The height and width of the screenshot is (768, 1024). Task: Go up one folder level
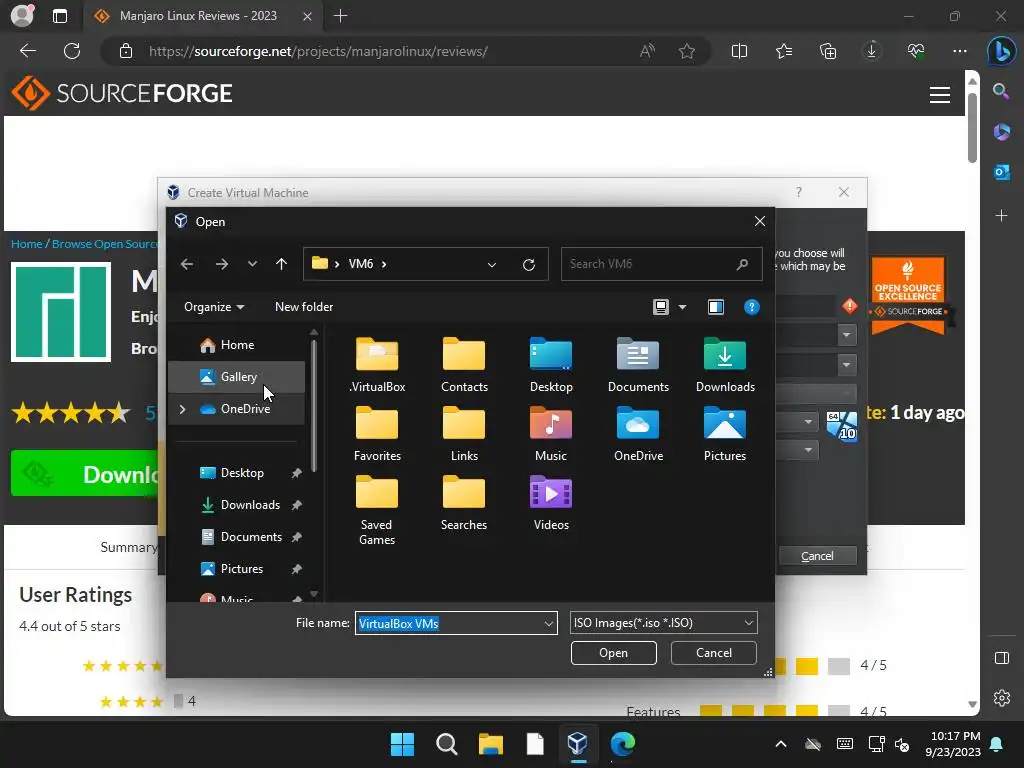[x=281, y=264]
